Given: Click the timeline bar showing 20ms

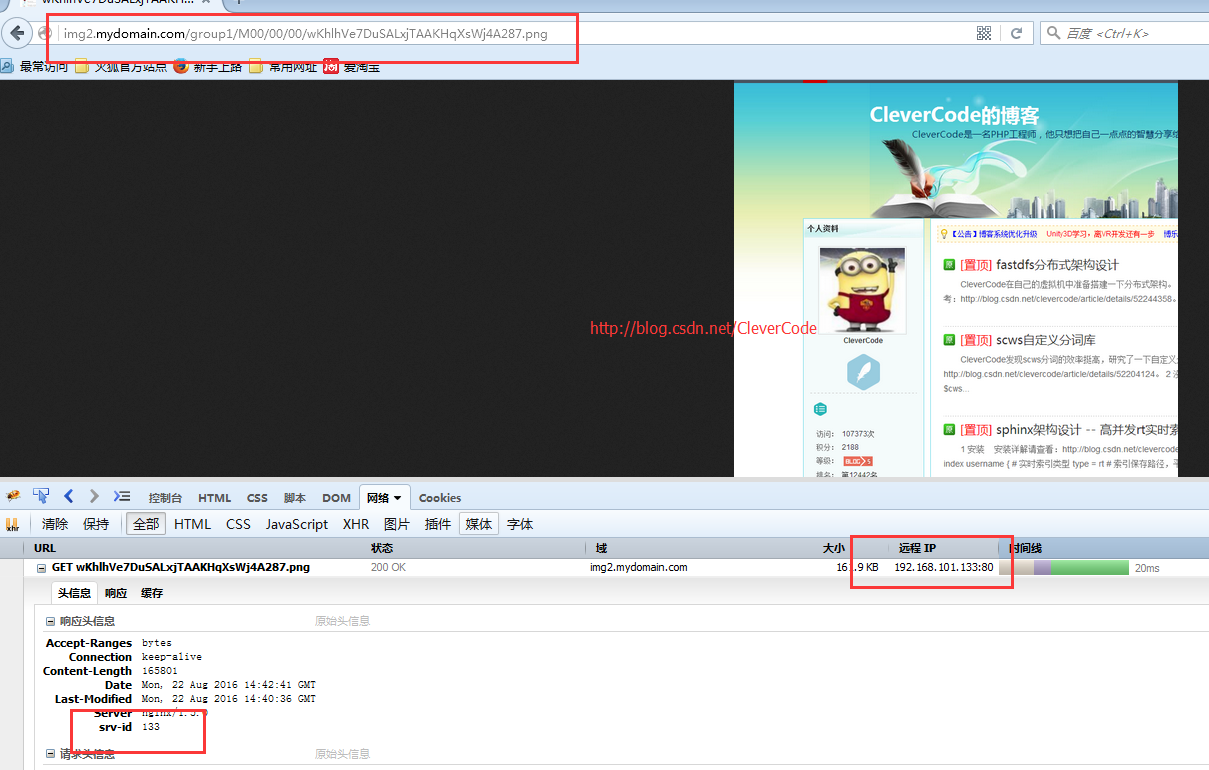Looking at the screenshot, I should pos(1065,568).
